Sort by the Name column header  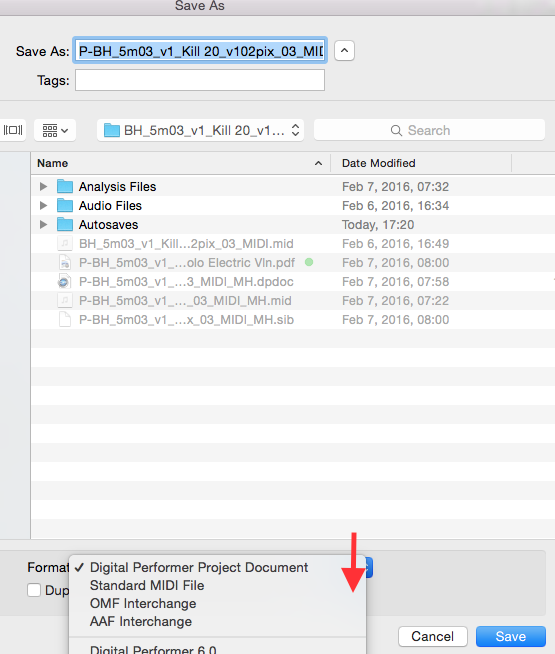click(181, 163)
